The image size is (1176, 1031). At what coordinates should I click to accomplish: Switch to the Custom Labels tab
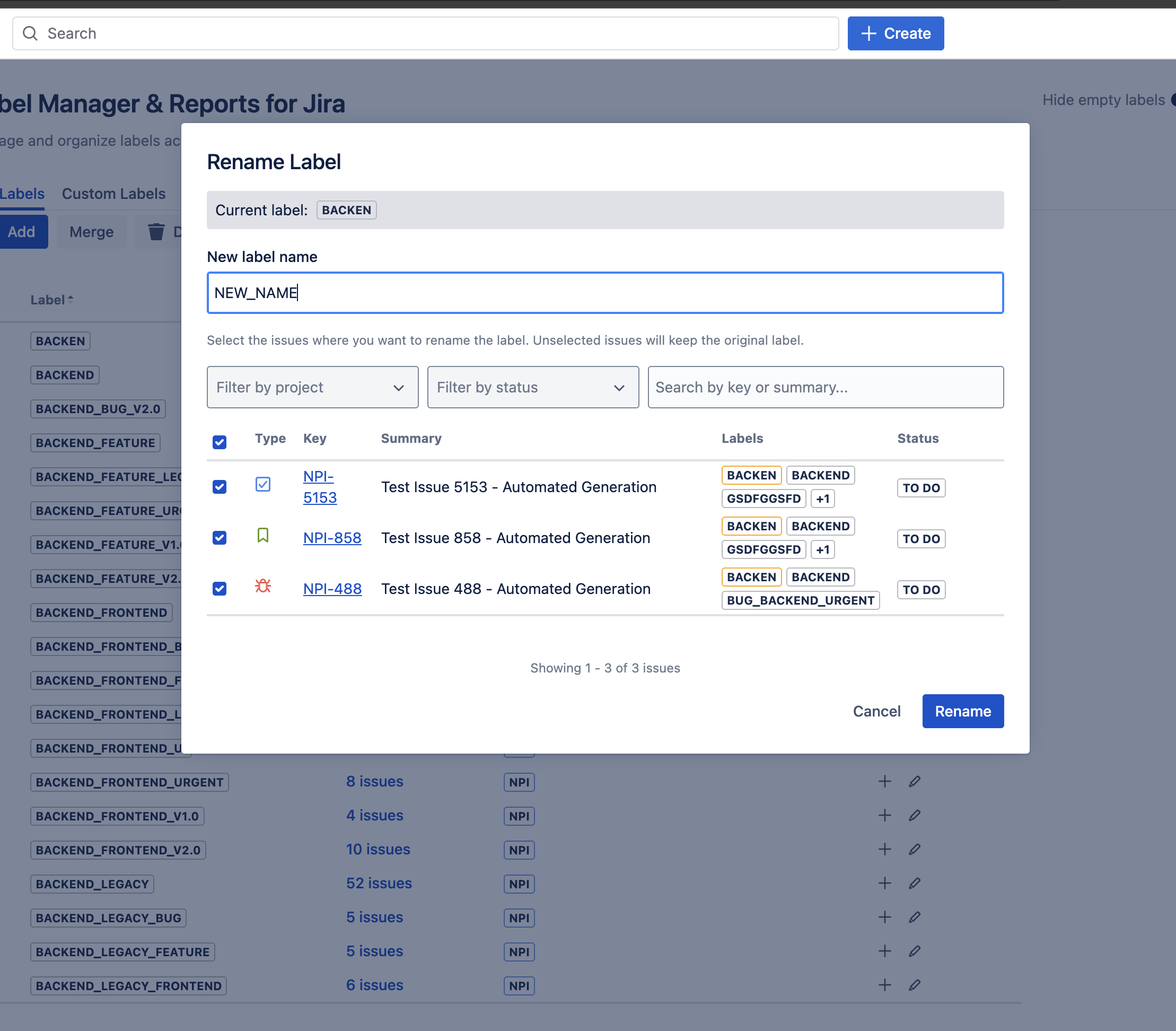pos(113,193)
